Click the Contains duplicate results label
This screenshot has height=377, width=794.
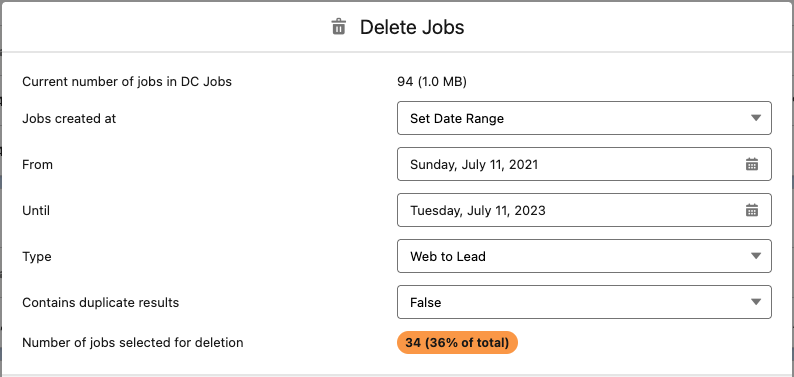101,303
